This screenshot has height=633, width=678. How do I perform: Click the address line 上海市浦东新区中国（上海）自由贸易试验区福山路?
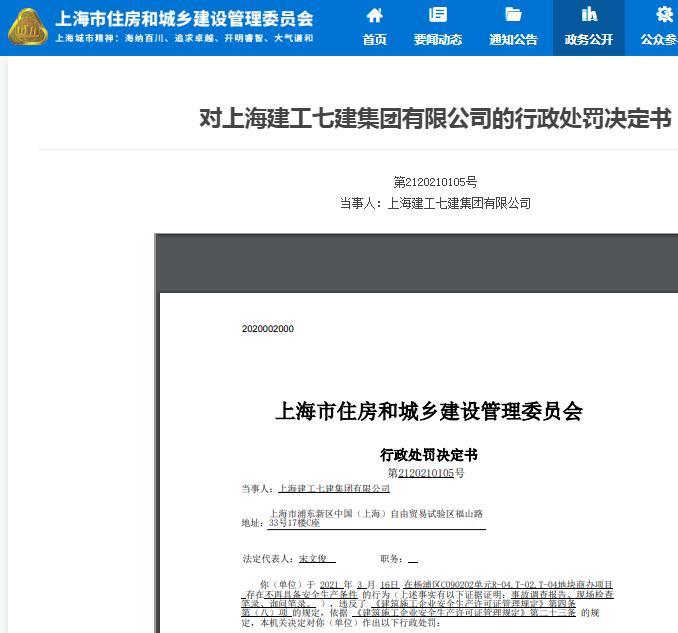tap(376, 514)
